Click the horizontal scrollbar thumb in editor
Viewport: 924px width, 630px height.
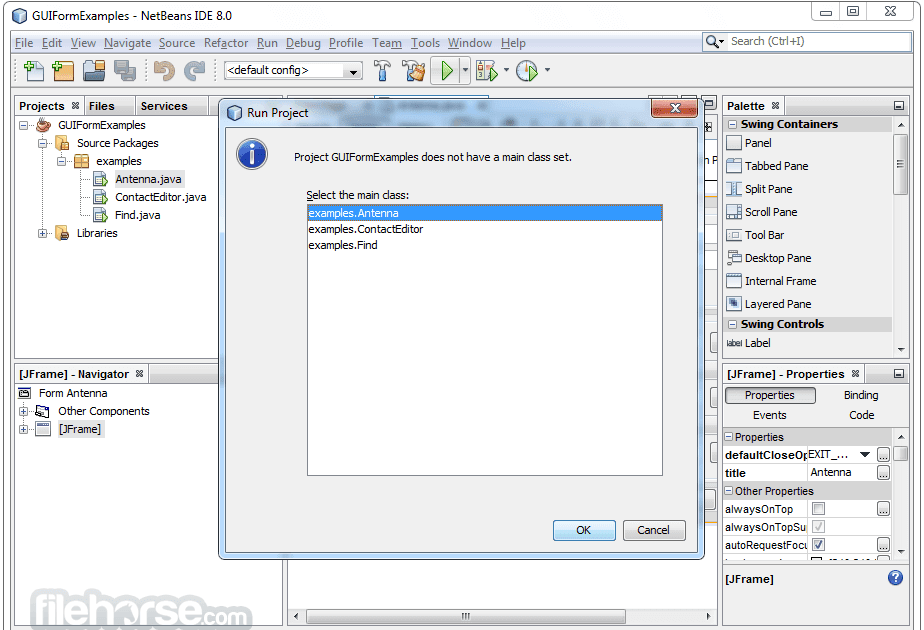[x=466, y=616]
